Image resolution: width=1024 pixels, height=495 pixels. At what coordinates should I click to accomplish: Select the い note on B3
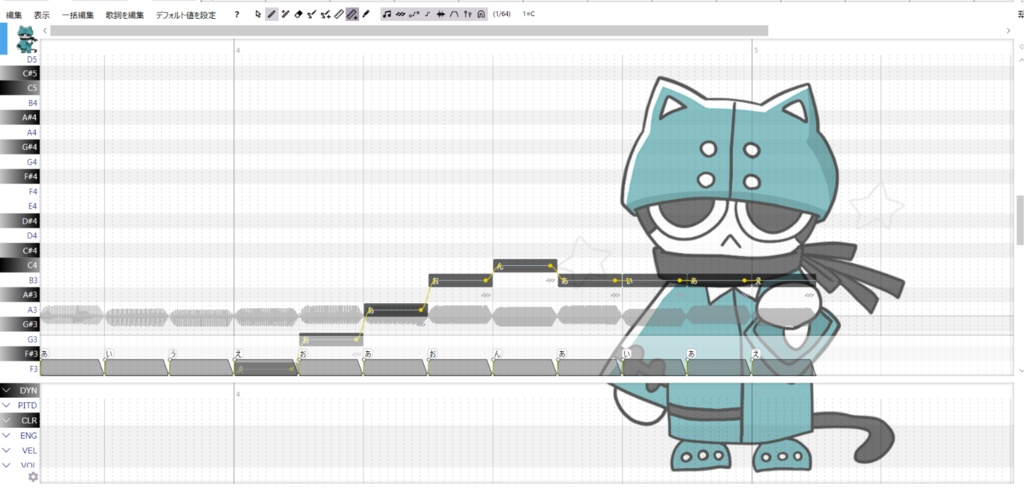coord(654,280)
